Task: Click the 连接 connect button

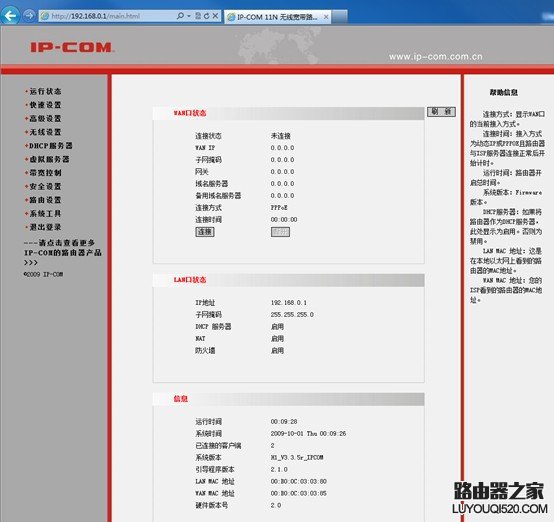Action: point(205,232)
